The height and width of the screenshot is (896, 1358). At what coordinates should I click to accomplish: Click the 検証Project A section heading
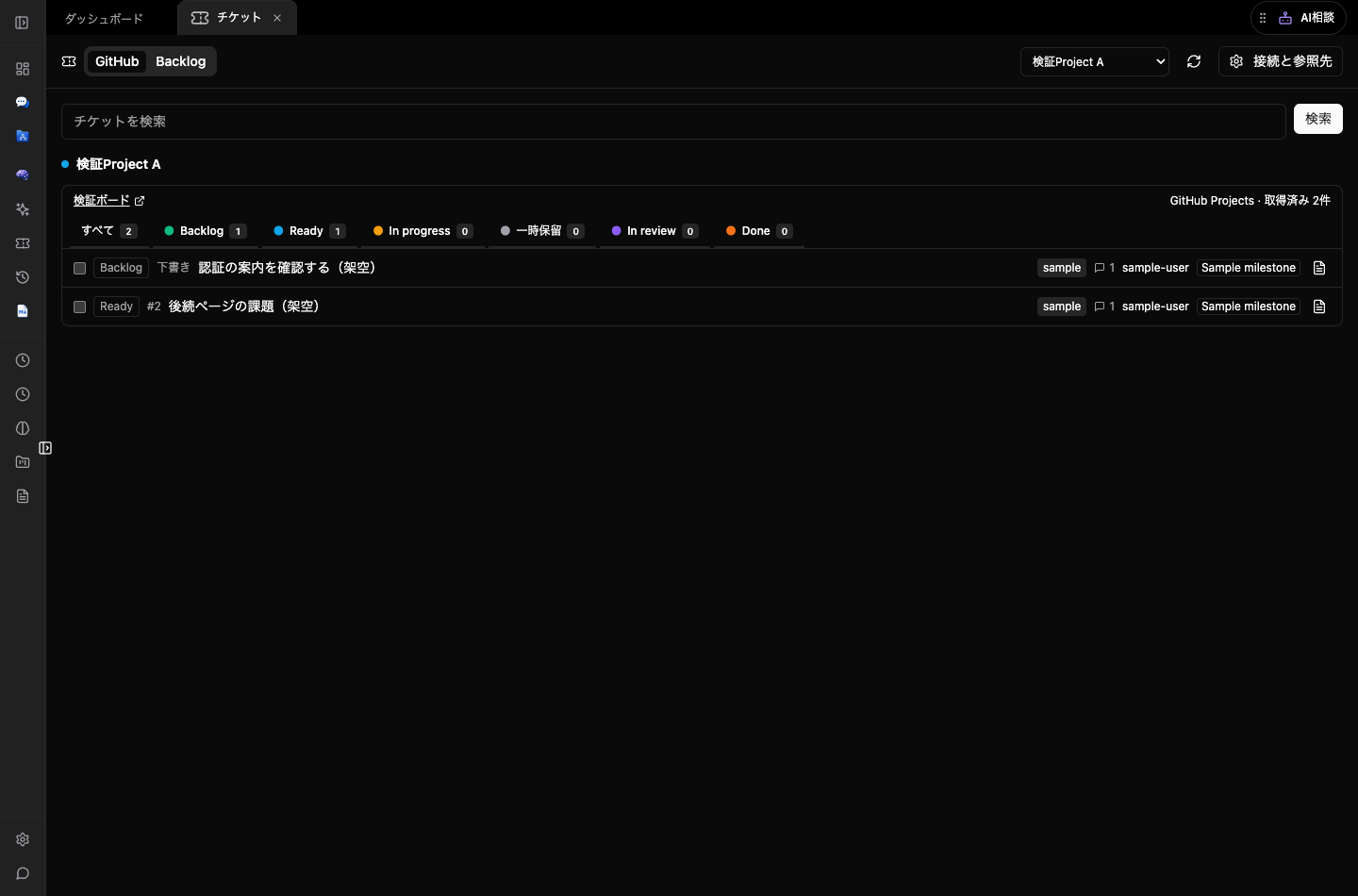point(119,164)
